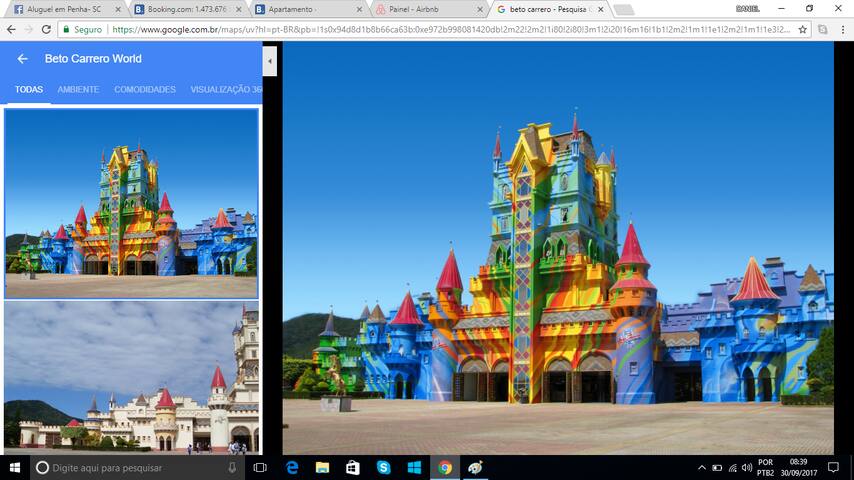This screenshot has height=480, width=854.
Task: Open the clock showing 08:39
Action: [798, 467]
